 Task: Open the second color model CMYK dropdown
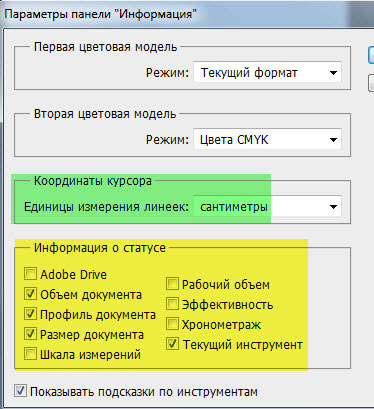[x=267, y=139]
